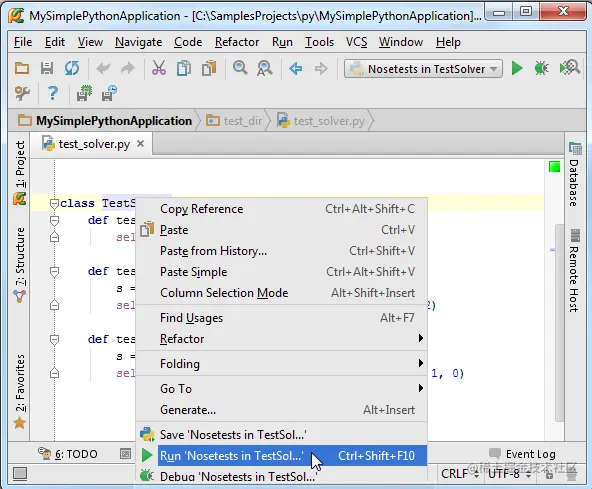Image resolution: width=592 pixels, height=489 pixels.
Task: Click the Navigate Back arrow icon
Action: pyautogui.click(x=296, y=69)
